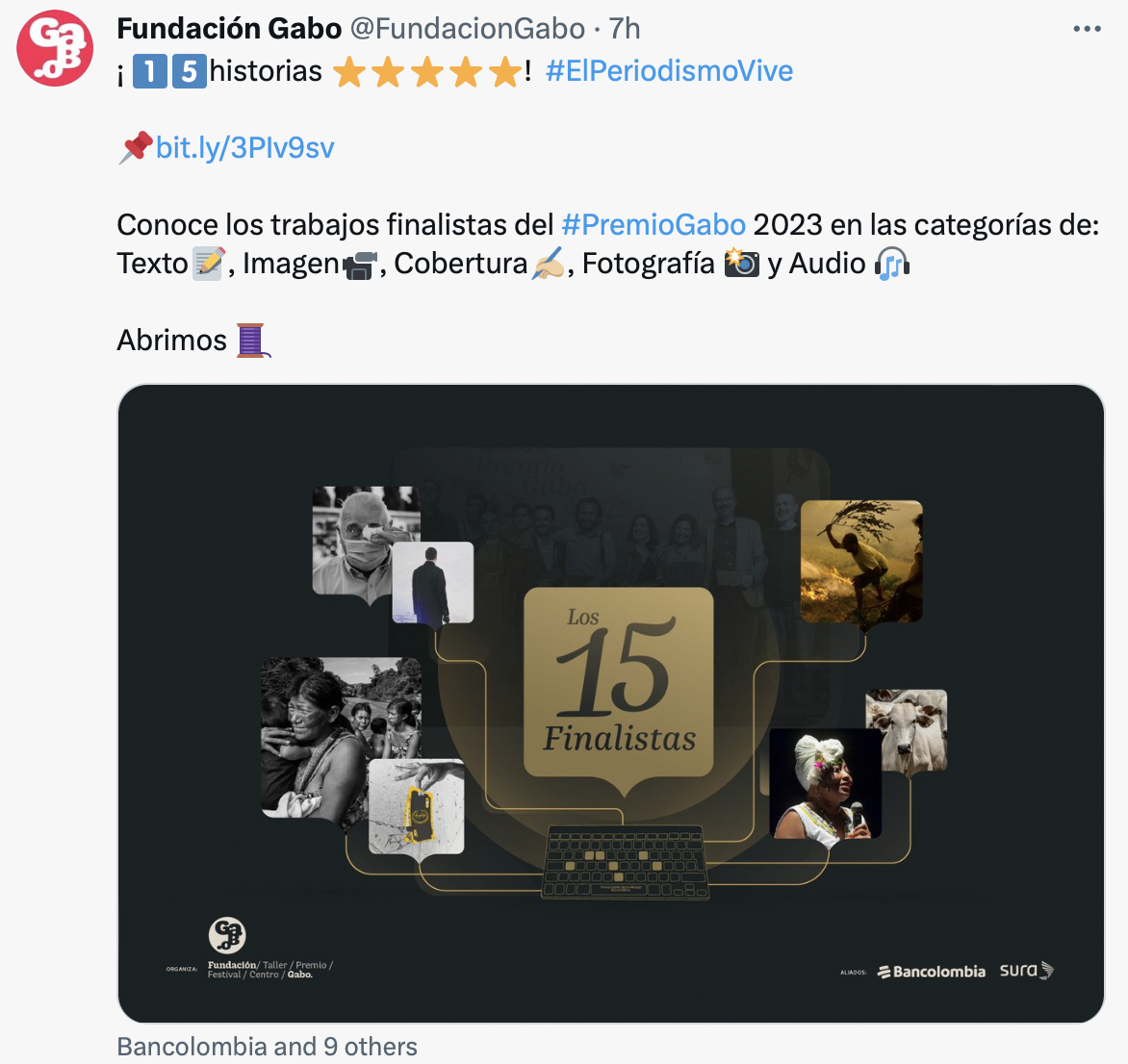Click the writing hand emoji after Cobertura
The image size is (1128, 1064).
(549, 264)
